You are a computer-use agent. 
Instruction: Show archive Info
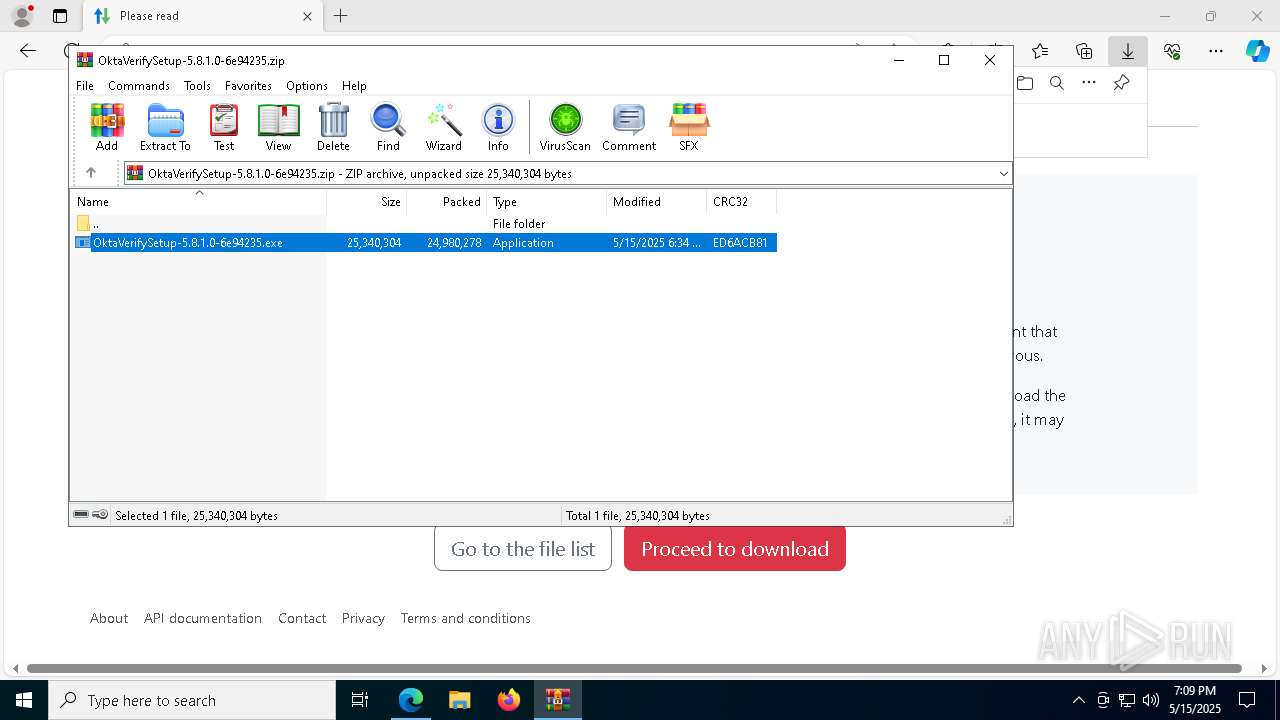pyautogui.click(x=498, y=127)
